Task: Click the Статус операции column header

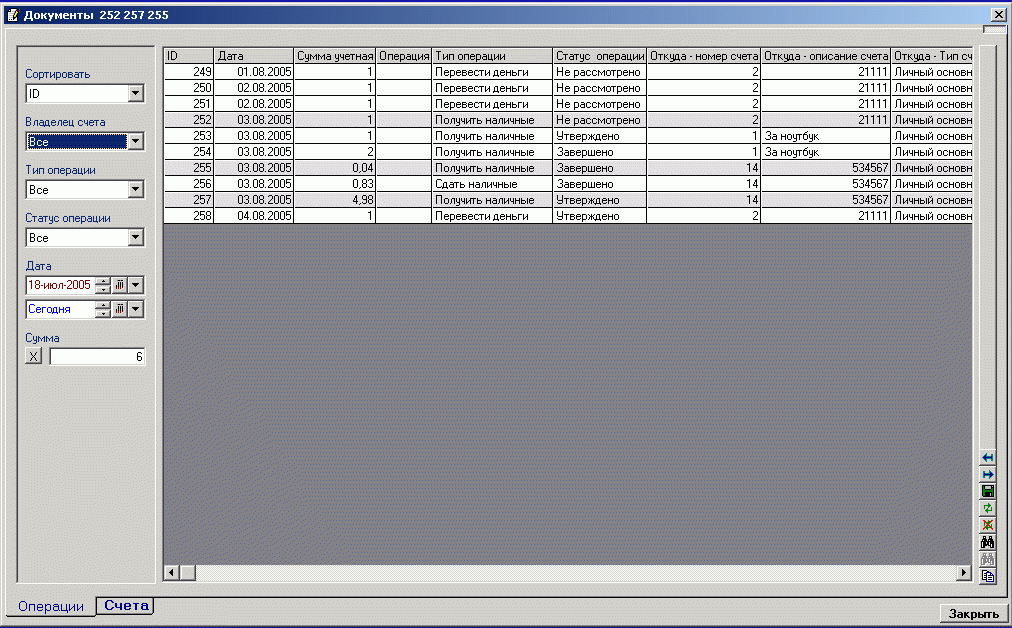Action: point(600,56)
